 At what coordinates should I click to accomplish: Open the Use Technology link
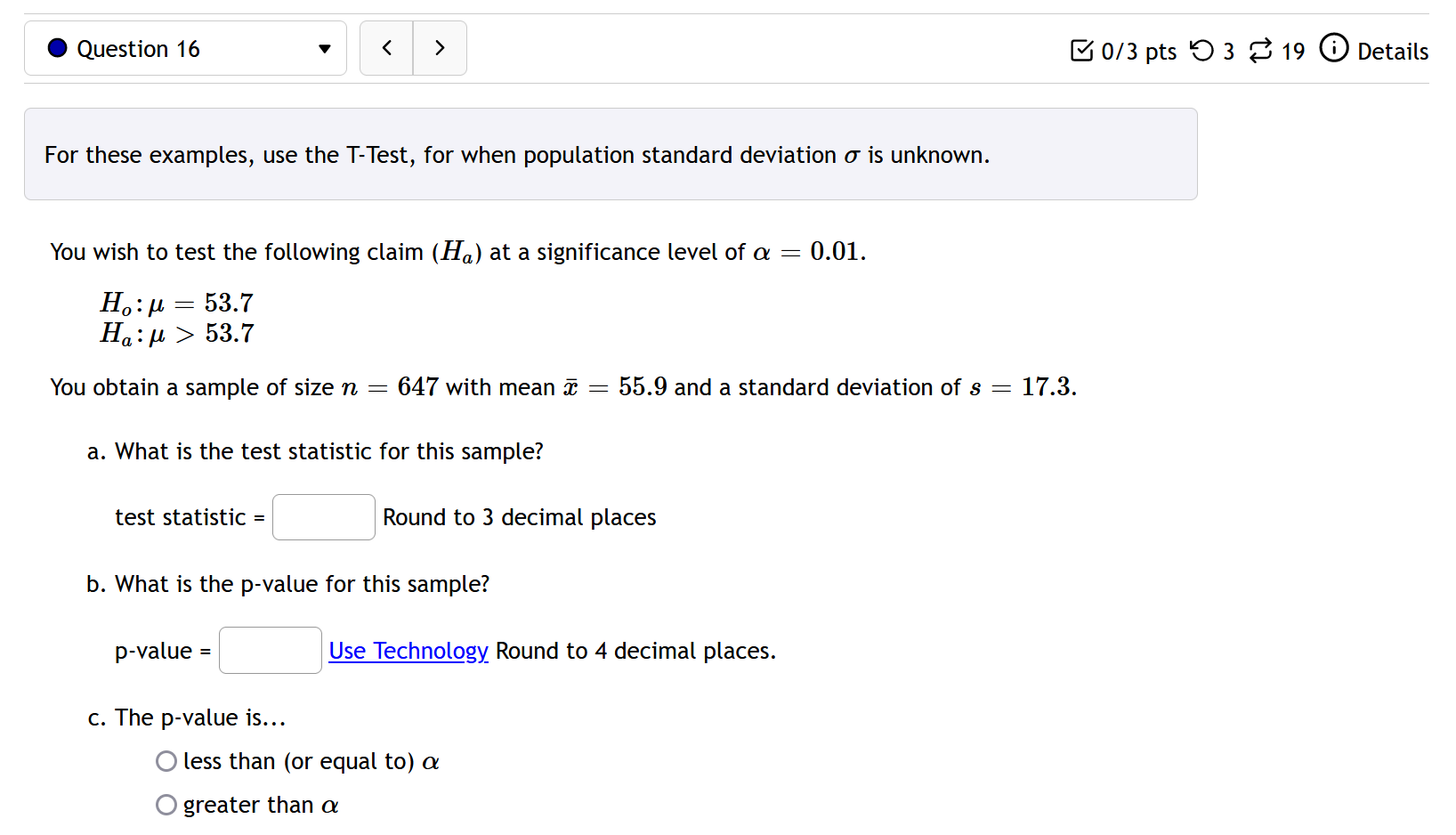(x=408, y=651)
